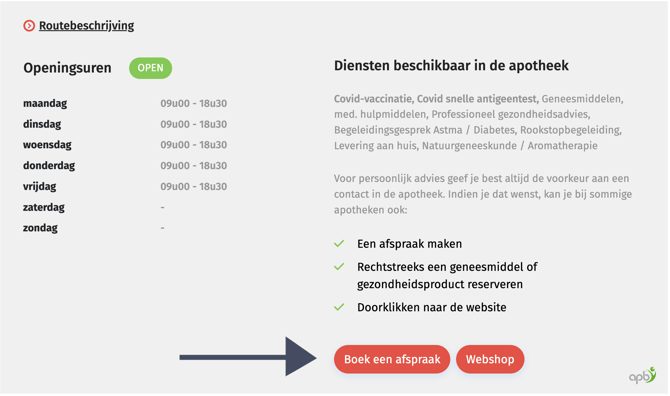Click the checkmark beside Rechtstreeks een geneesmiddel
The height and width of the screenshot is (396, 670).
pyautogui.click(x=339, y=267)
